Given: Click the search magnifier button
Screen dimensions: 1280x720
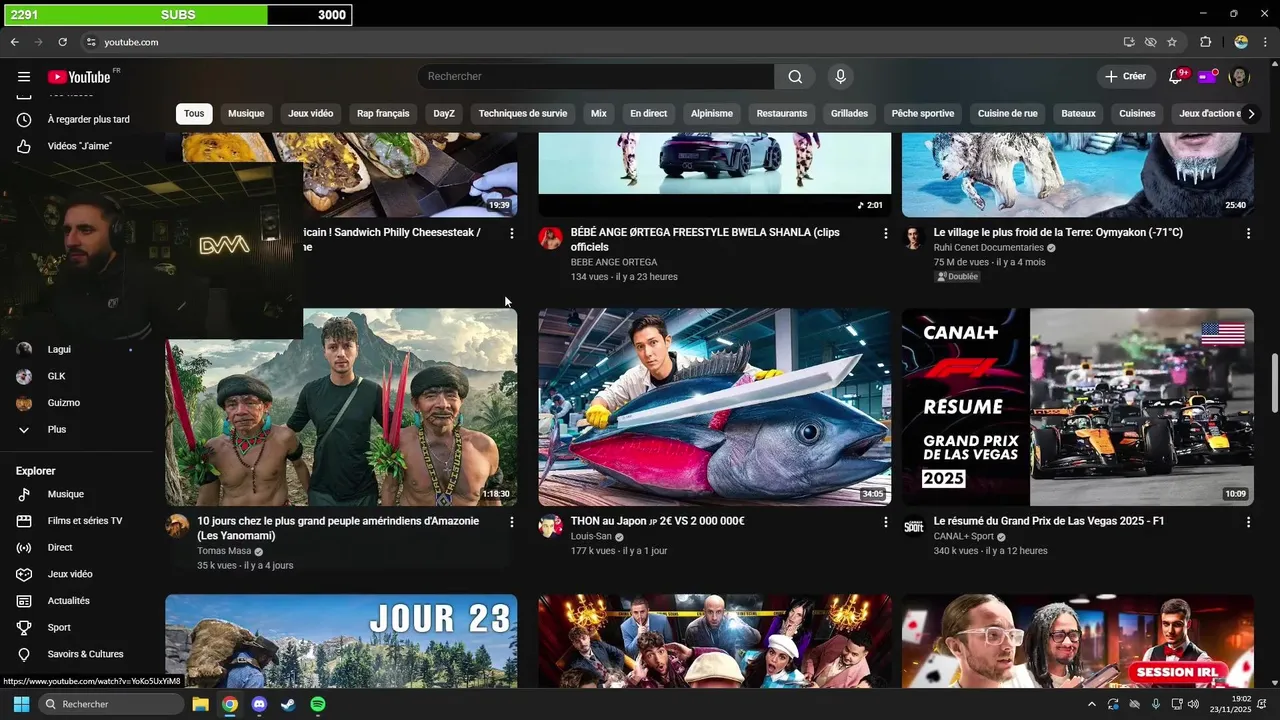Looking at the screenshot, I should click(x=795, y=77).
